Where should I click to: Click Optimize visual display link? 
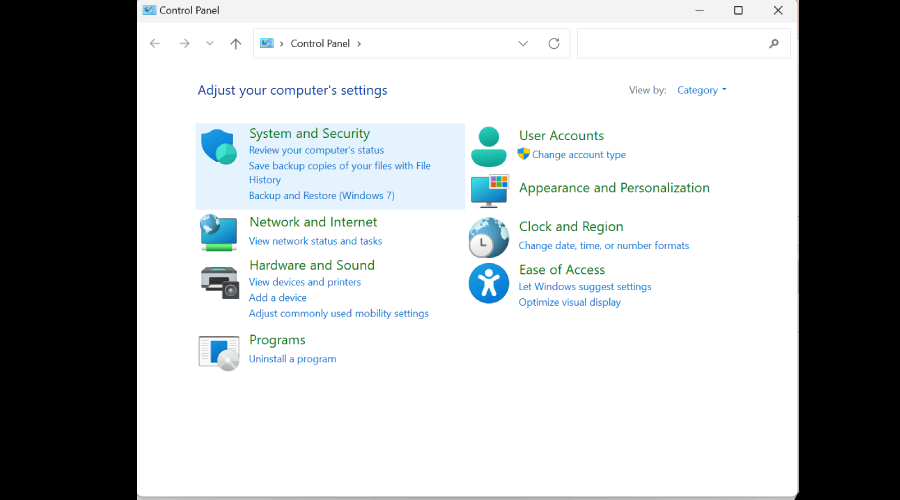click(569, 303)
